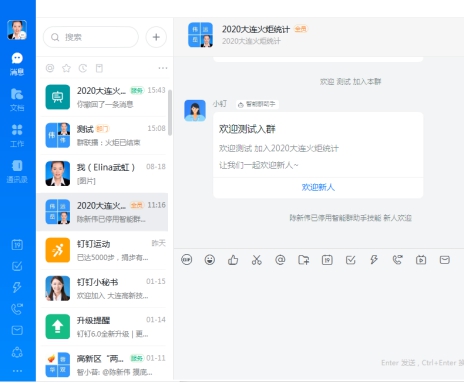Start the scissors screenshot tool
Viewport: 464px width, 383px height.
pos(257,260)
